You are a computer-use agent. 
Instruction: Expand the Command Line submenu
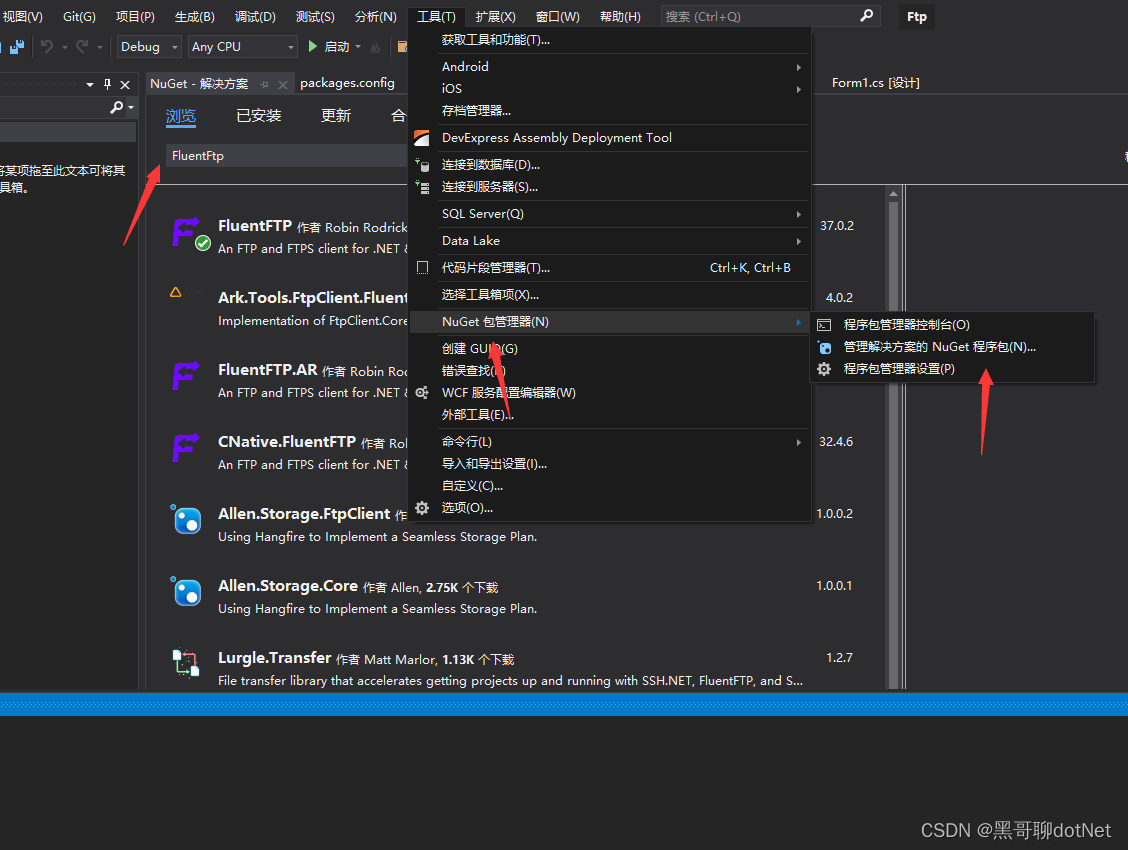coord(799,442)
